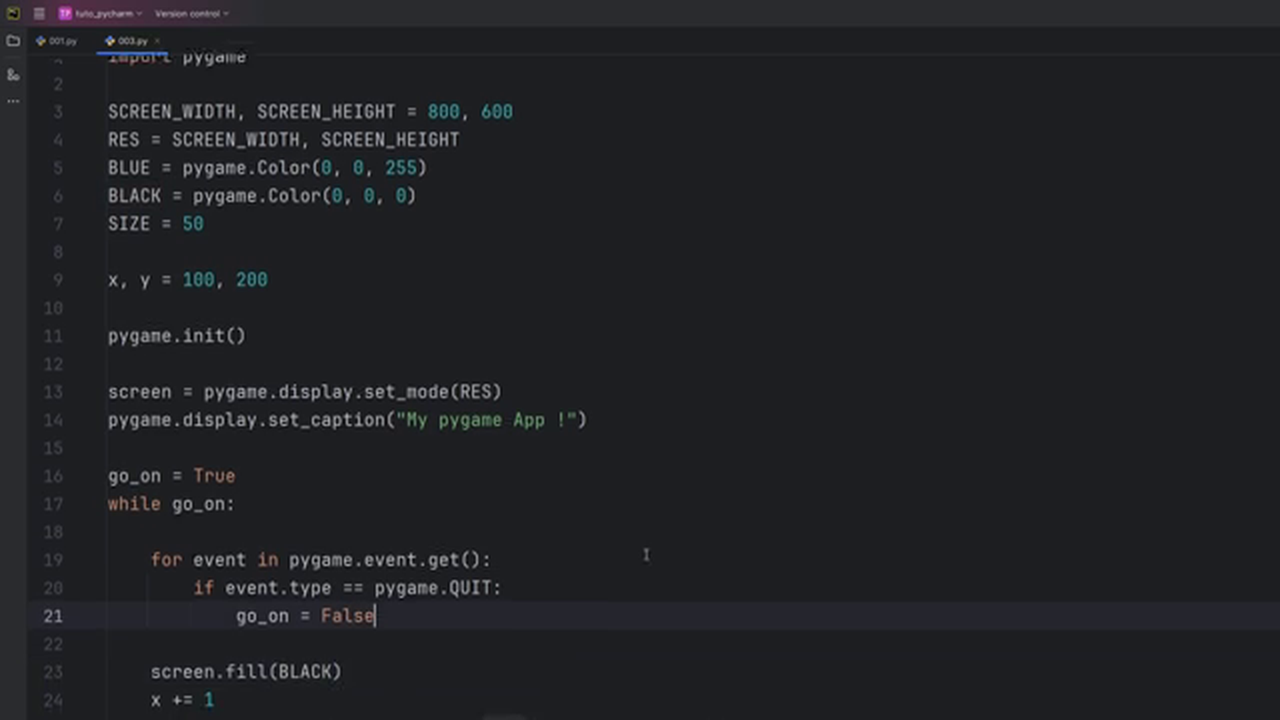Click the More tool windows ellipsis icon
Screen dimensions: 1280x720
(13, 101)
